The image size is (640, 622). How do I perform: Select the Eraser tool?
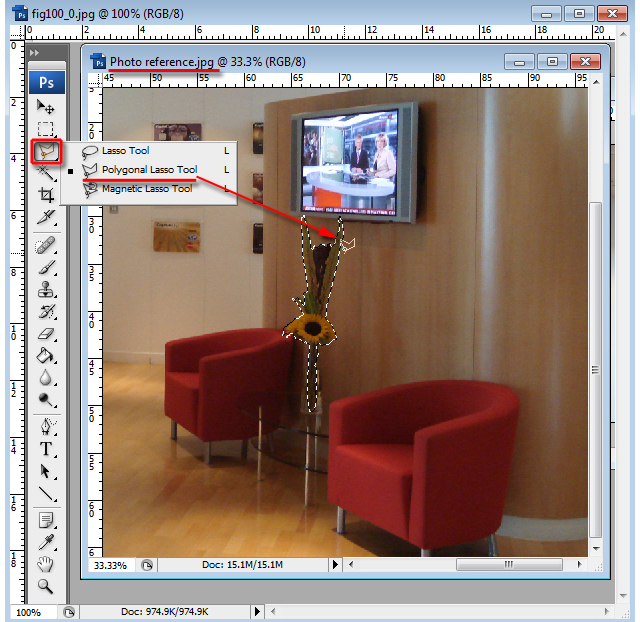pos(46,333)
